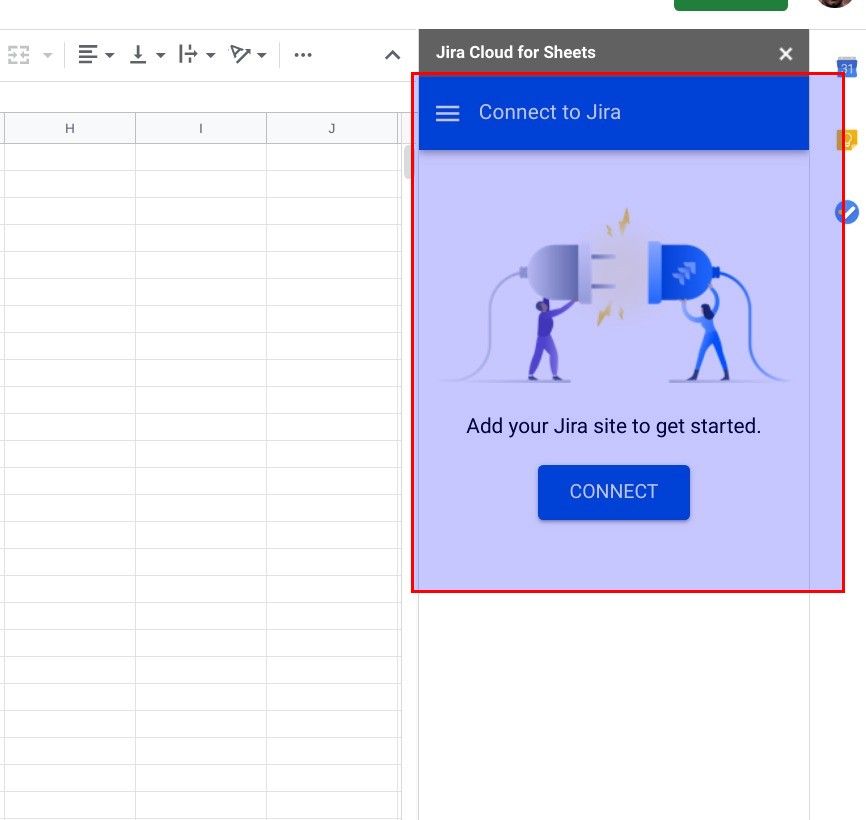866x820 pixels.
Task: Click the 'Connect to Jira' heading text
Action: click(x=550, y=112)
